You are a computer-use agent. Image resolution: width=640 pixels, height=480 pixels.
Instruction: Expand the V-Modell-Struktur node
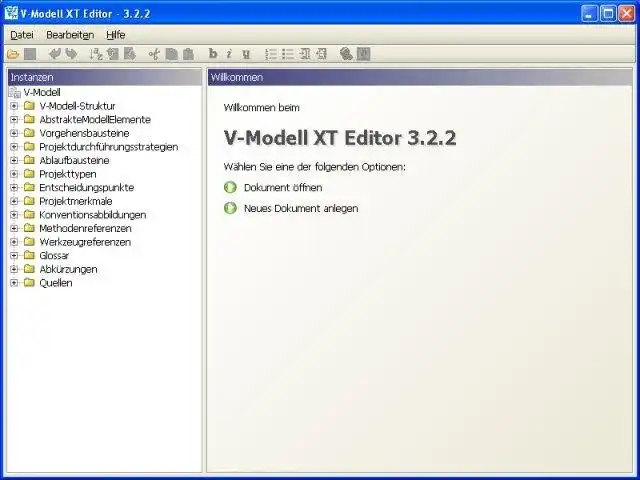(x=14, y=106)
